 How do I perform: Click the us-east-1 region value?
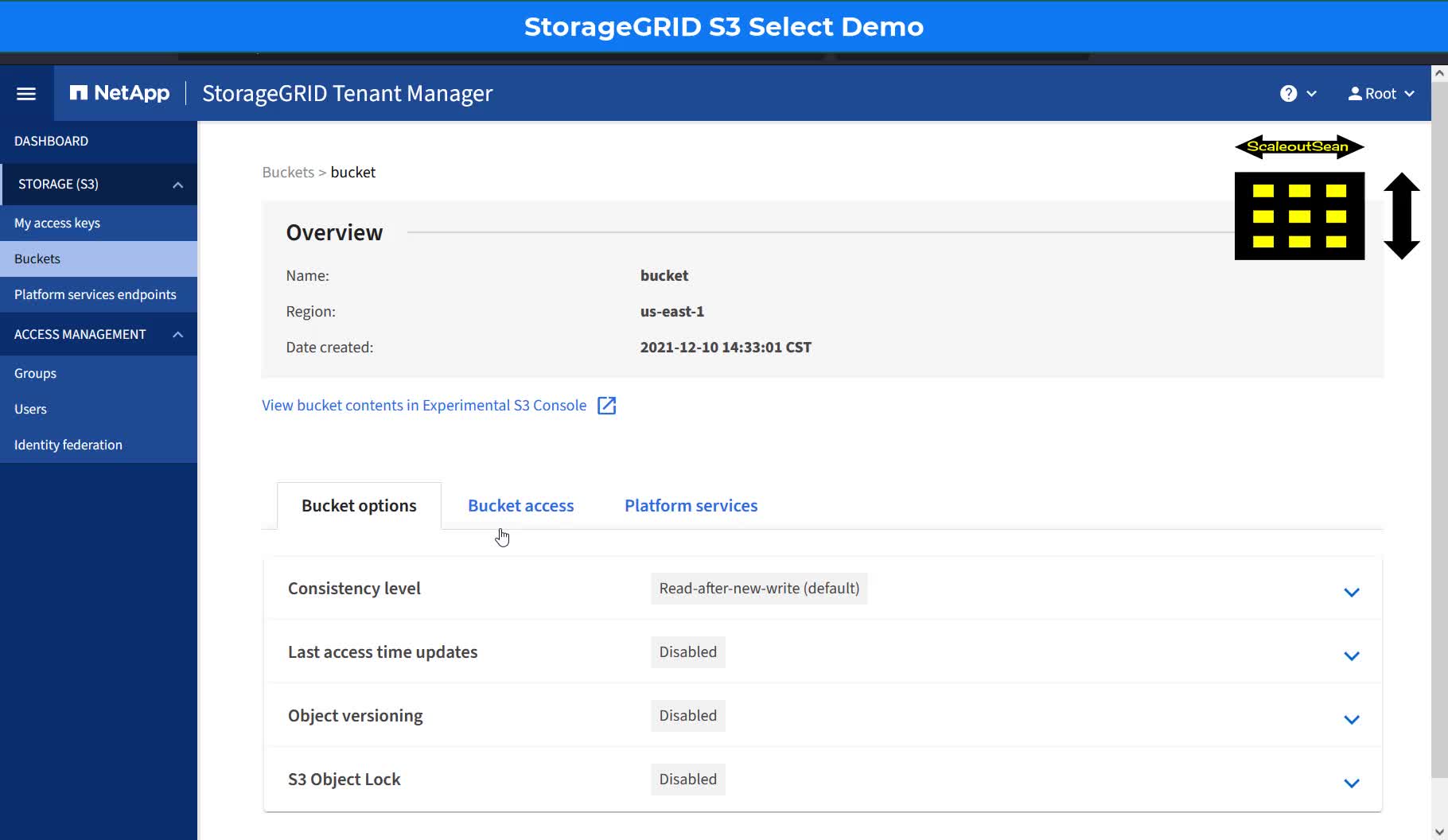672,312
